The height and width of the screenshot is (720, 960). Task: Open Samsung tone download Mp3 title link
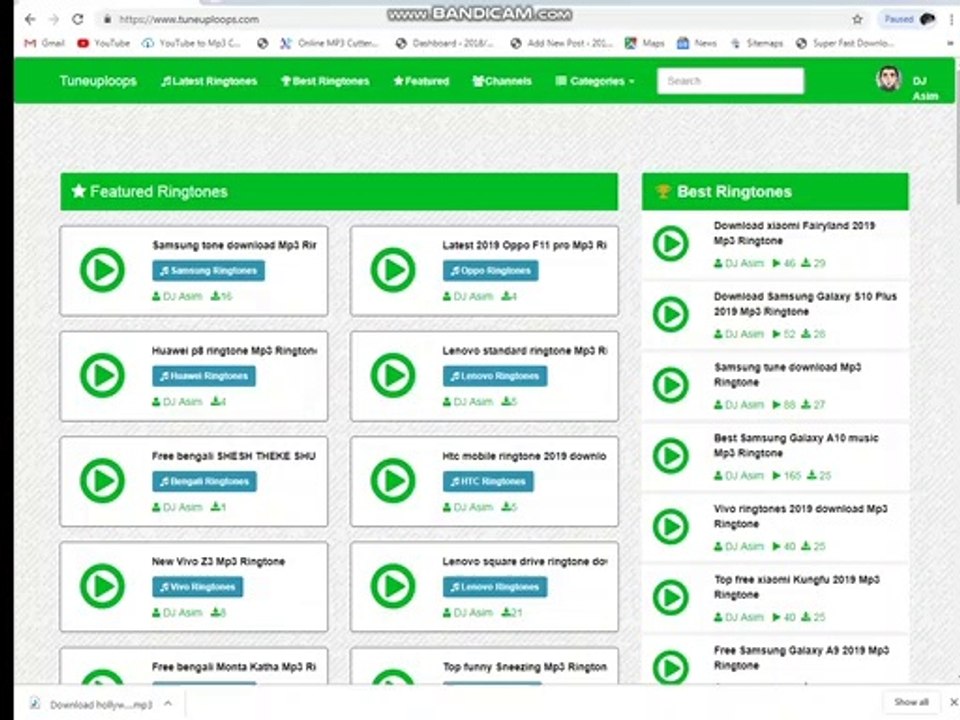click(234, 245)
